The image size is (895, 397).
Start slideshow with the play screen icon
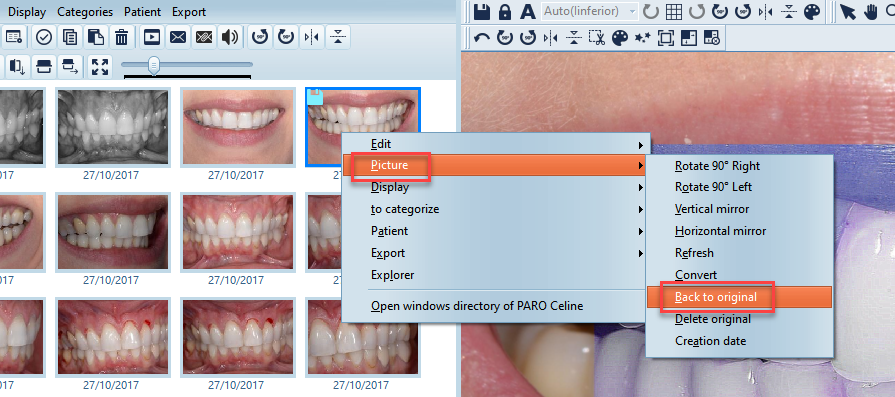pyautogui.click(x=152, y=38)
